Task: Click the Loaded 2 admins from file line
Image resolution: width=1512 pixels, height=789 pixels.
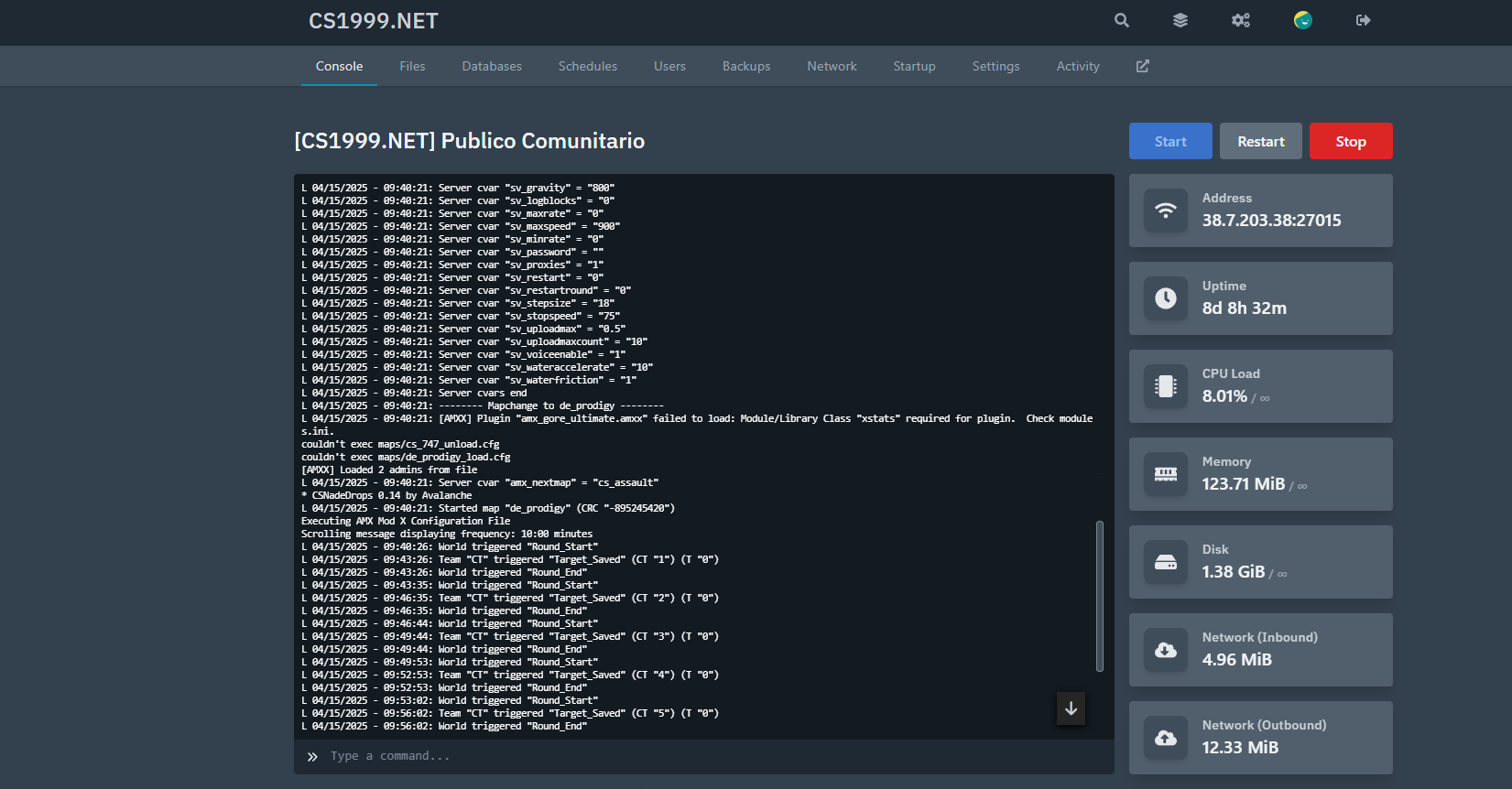Action: [389, 470]
